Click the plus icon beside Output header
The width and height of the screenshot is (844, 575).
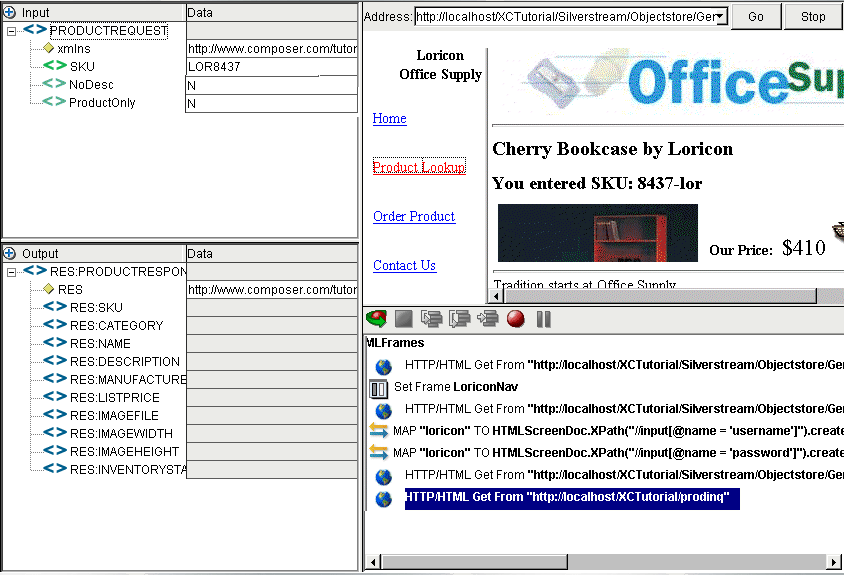pyautogui.click(x=10, y=253)
